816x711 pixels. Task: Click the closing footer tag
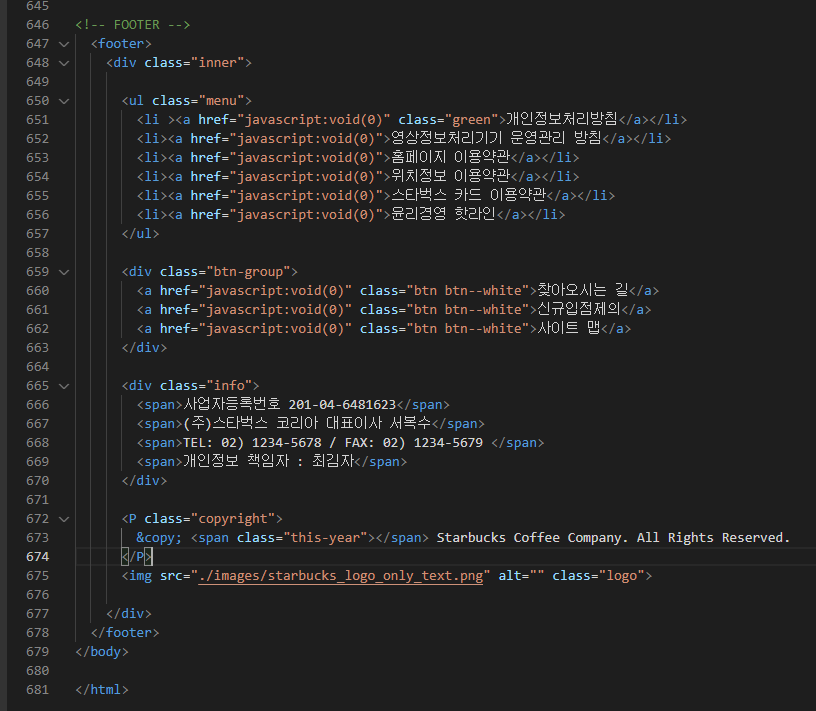[125, 633]
